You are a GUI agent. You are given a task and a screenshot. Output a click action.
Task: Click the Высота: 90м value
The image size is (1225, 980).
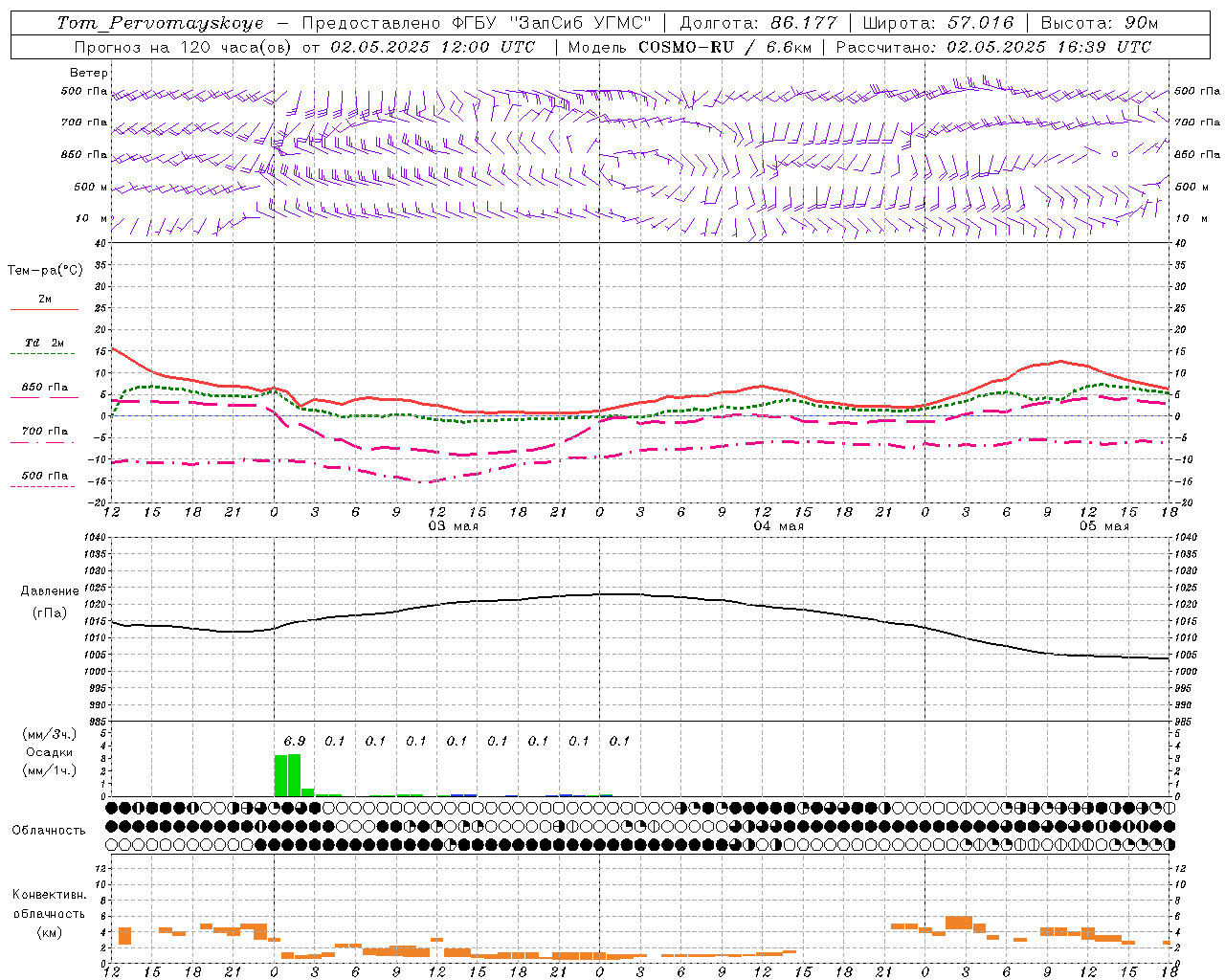(1099, 23)
